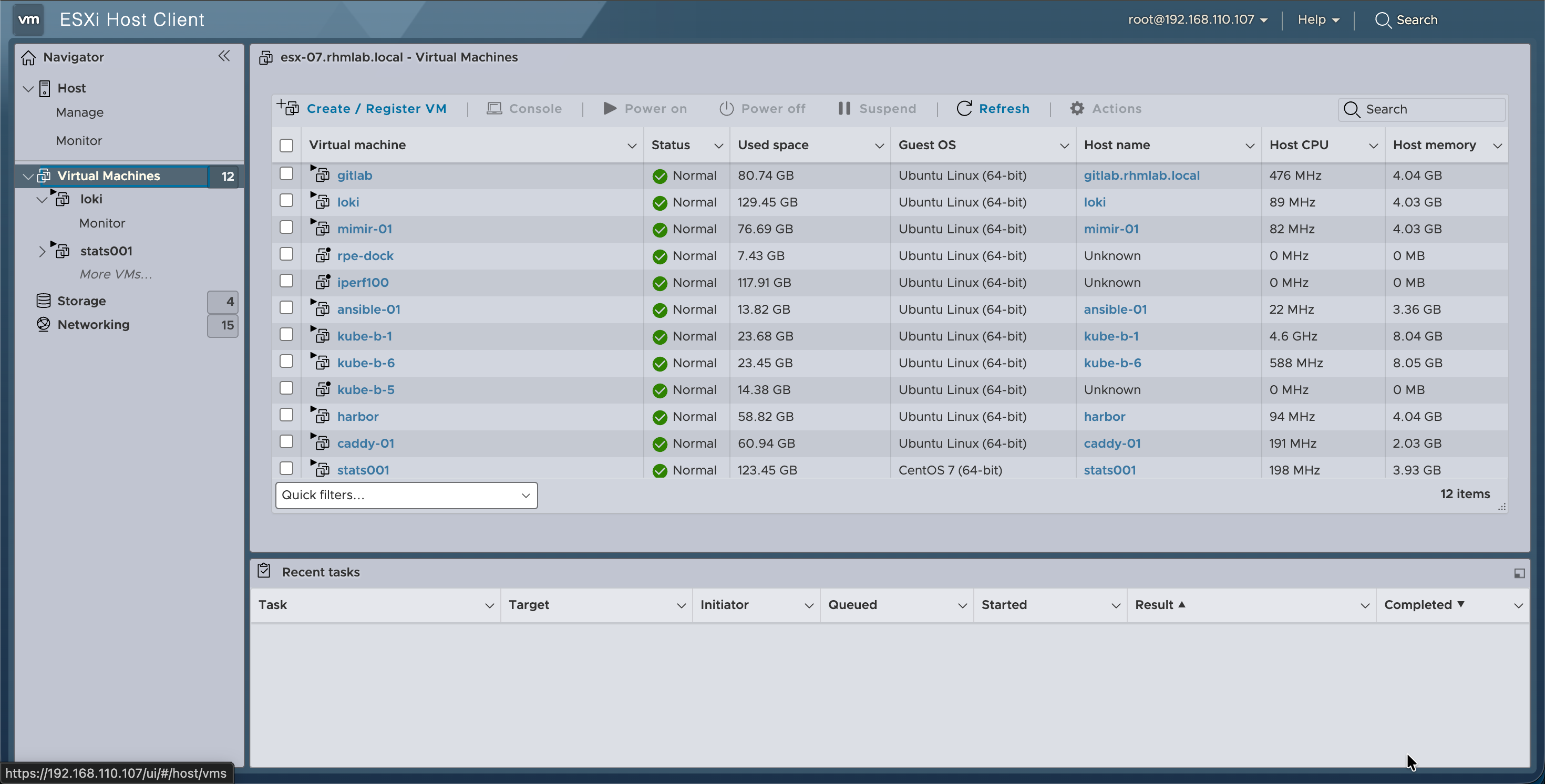Click the Suspend icon
1545x784 pixels.
pyautogui.click(x=843, y=109)
